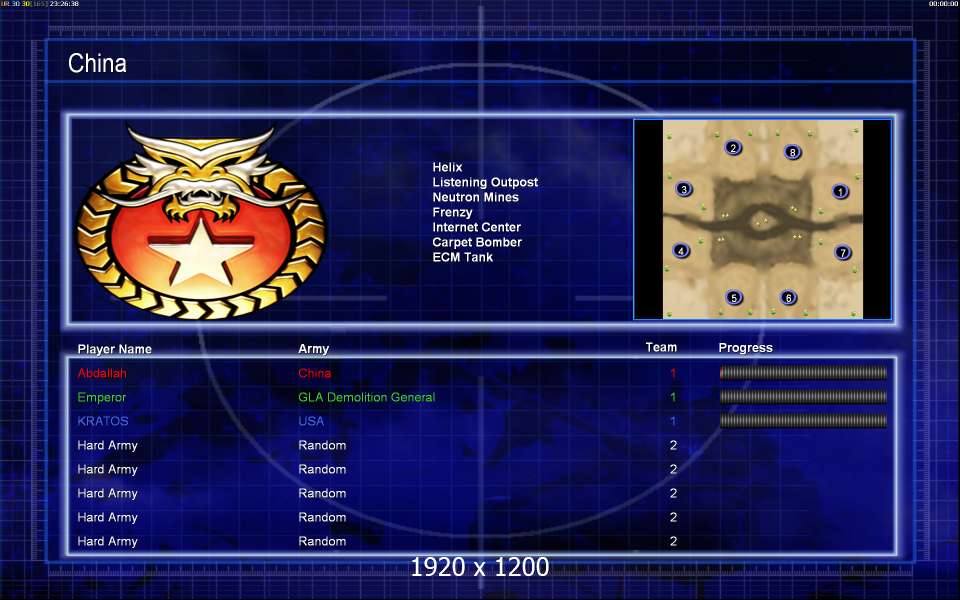Click Abdallah's loading progress bar

click(803, 372)
